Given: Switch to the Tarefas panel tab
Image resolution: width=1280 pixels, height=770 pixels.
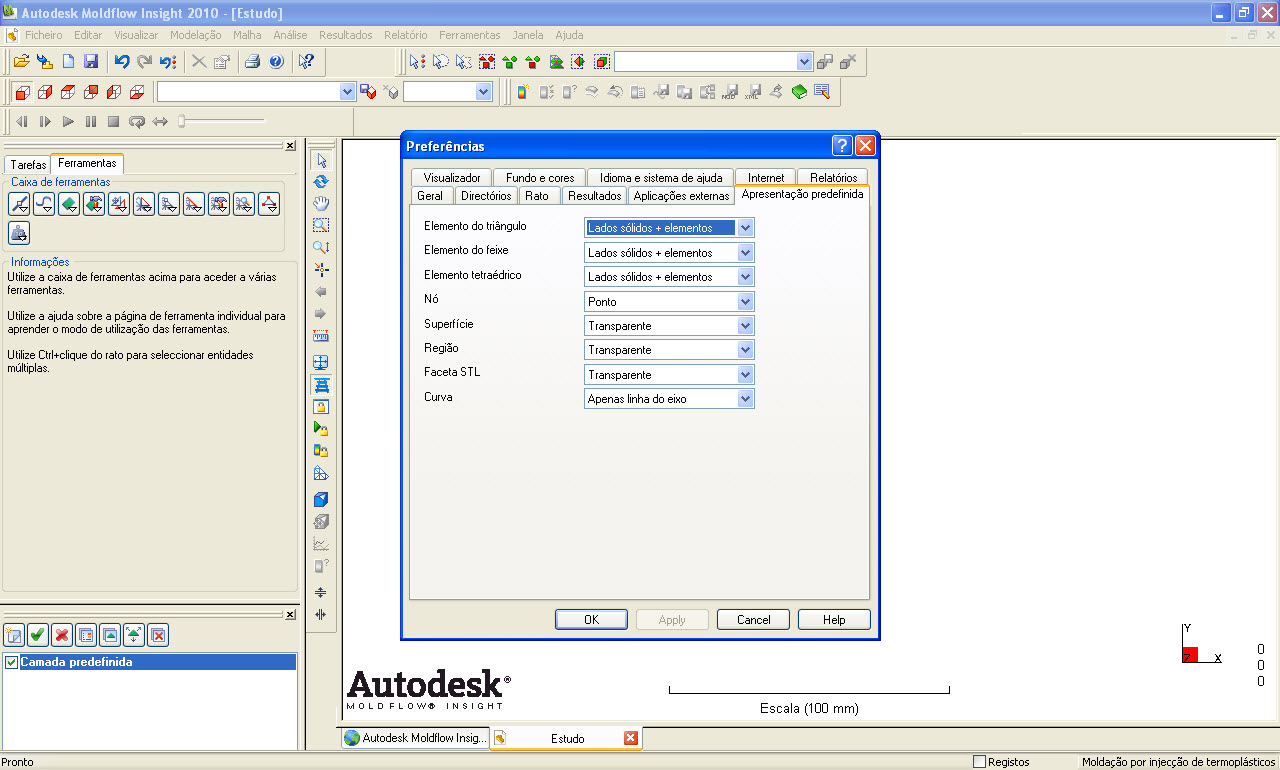Looking at the screenshot, I should (x=28, y=165).
